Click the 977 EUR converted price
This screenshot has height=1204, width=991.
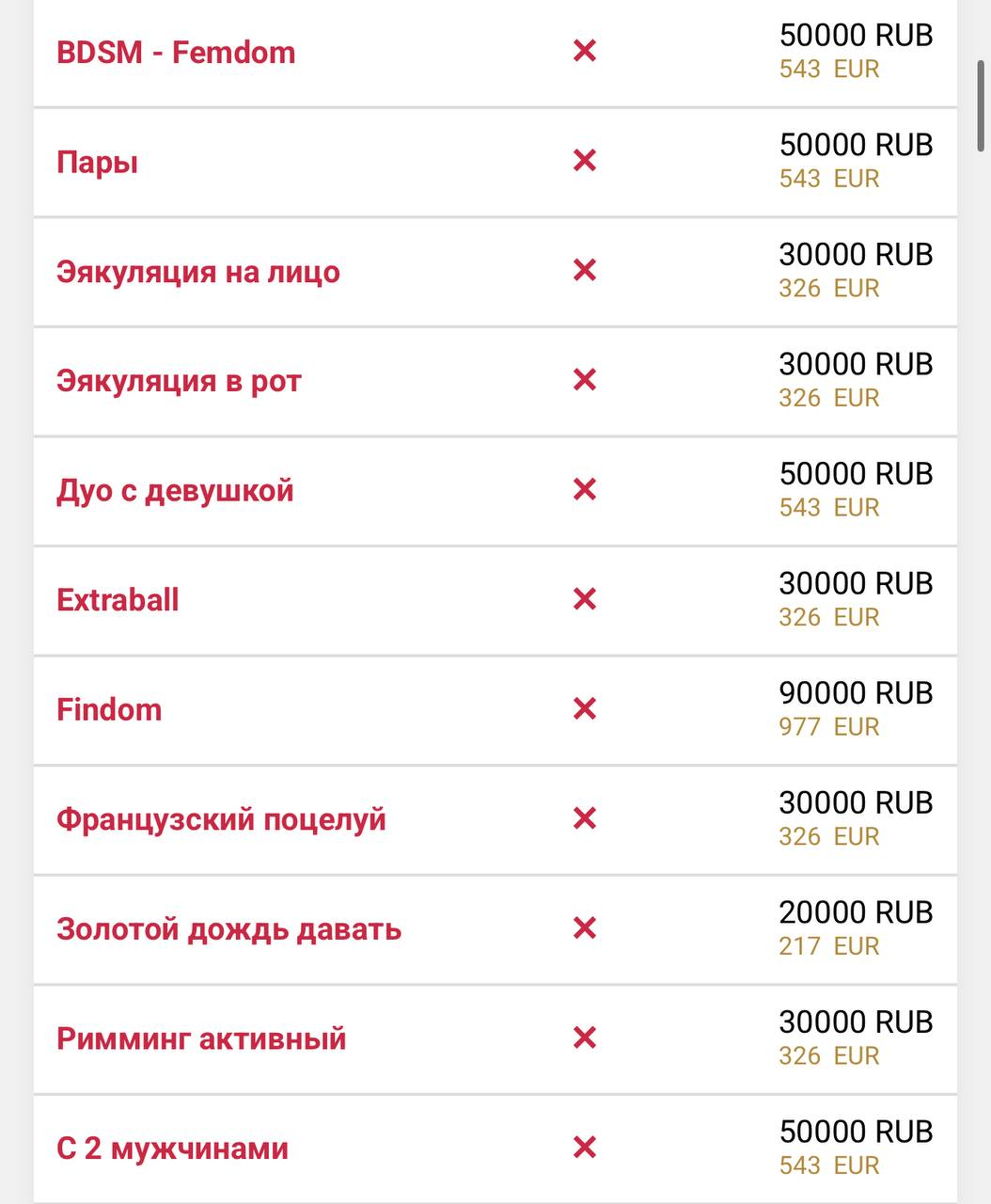(829, 726)
